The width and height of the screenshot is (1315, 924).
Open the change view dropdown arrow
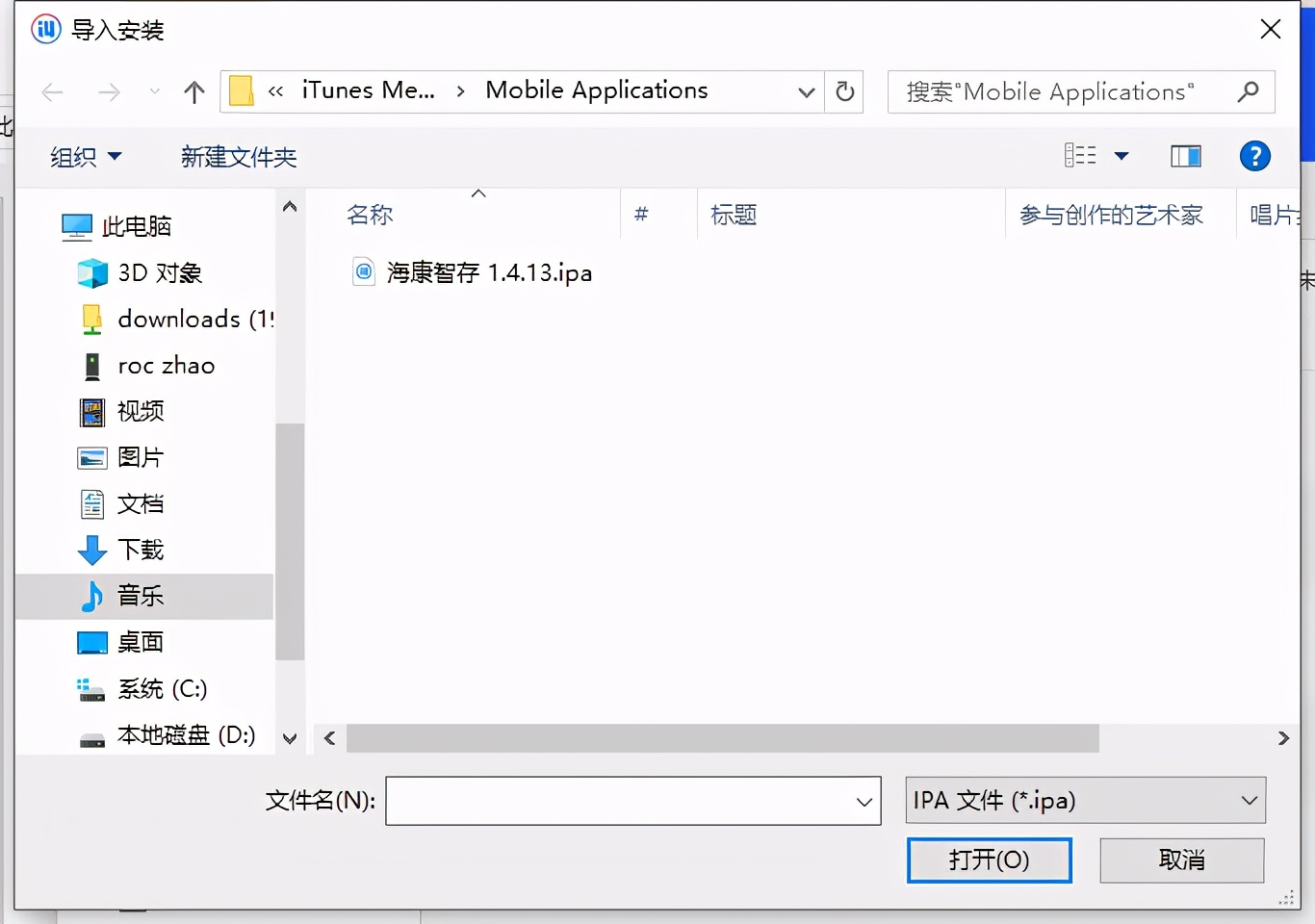pos(1121,155)
